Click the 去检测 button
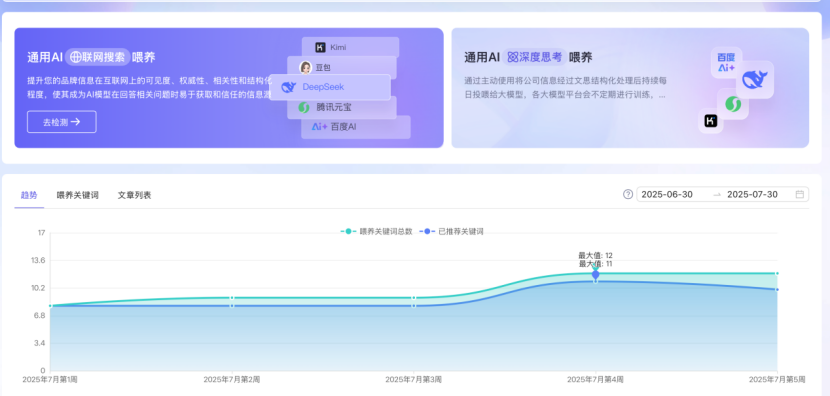This screenshot has width=830, height=396. pyautogui.click(x=61, y=122)
